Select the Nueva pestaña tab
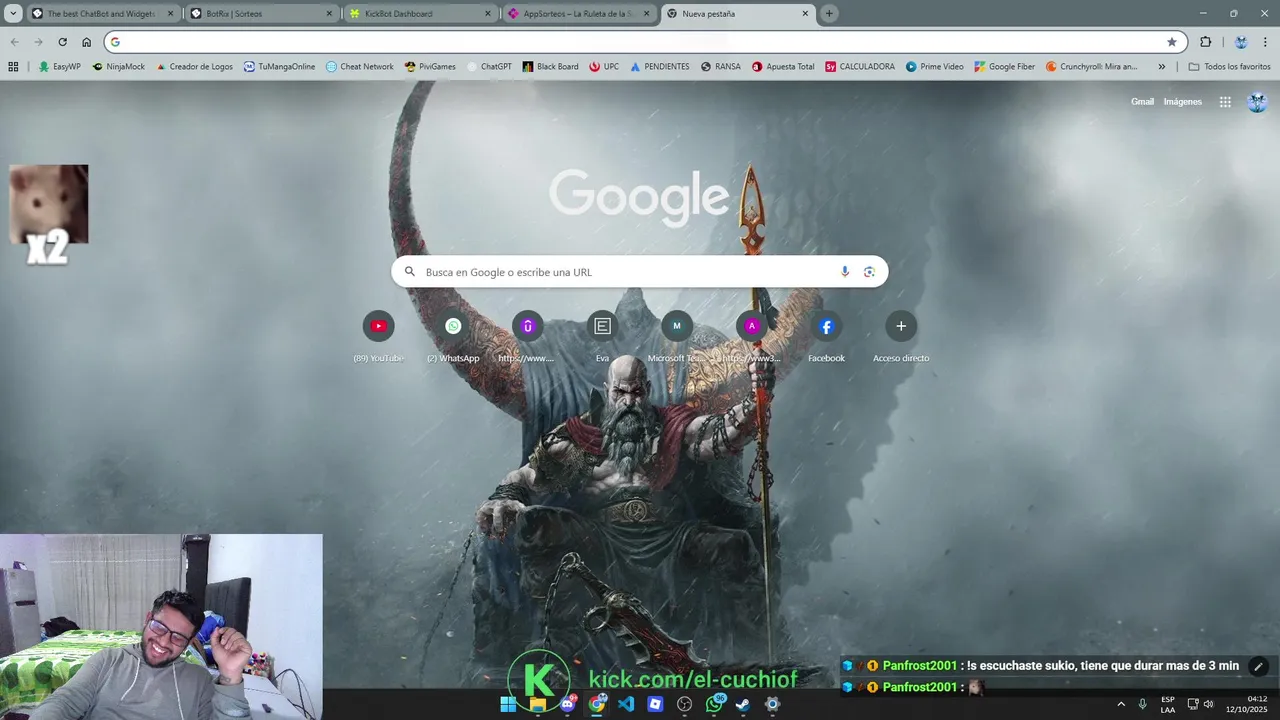The image size is (1280, 720). click(738, 14)
